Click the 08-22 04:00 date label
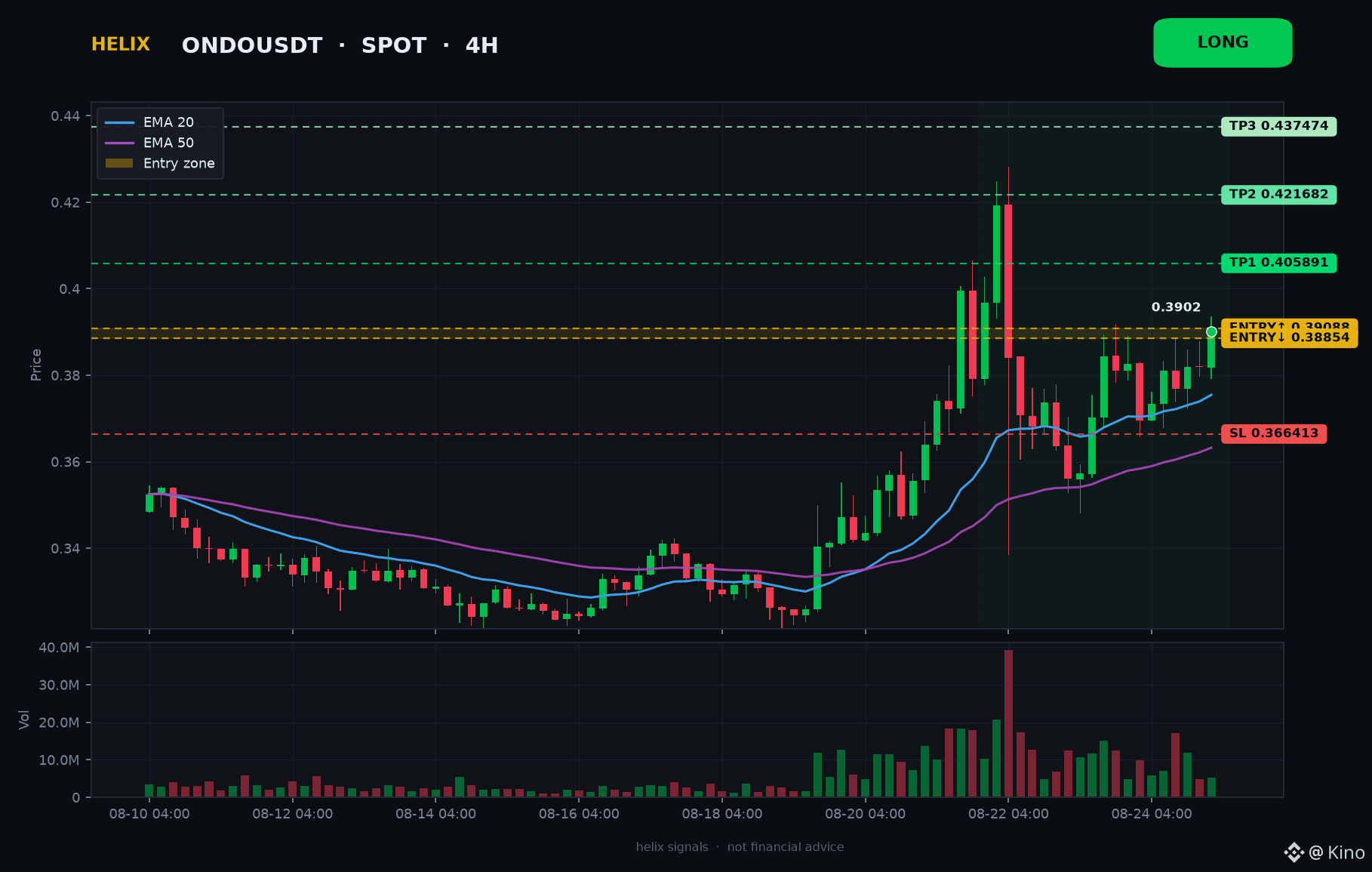The image size is (1372, 872). pos(1008,814)
